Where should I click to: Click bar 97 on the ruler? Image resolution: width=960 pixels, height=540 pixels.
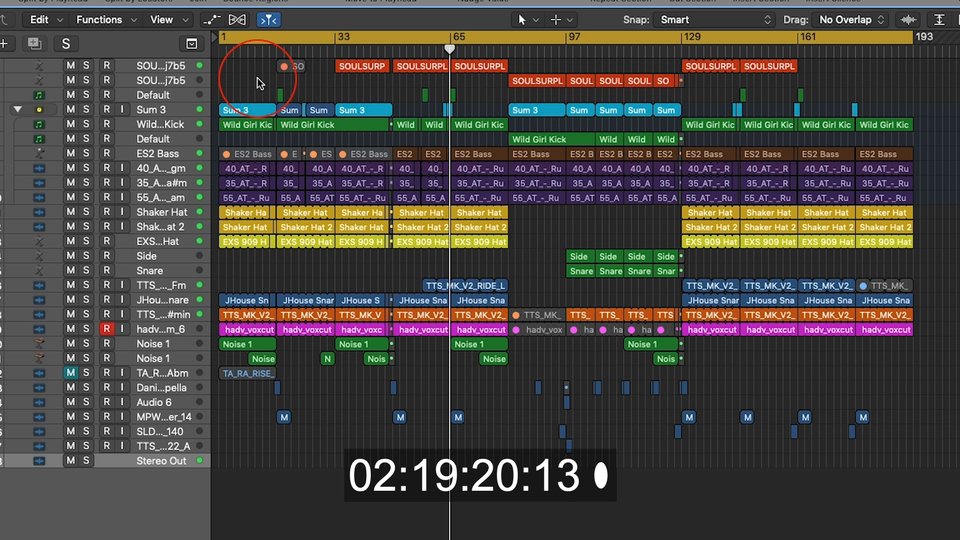pyautogui.click(x=574, y=37)
